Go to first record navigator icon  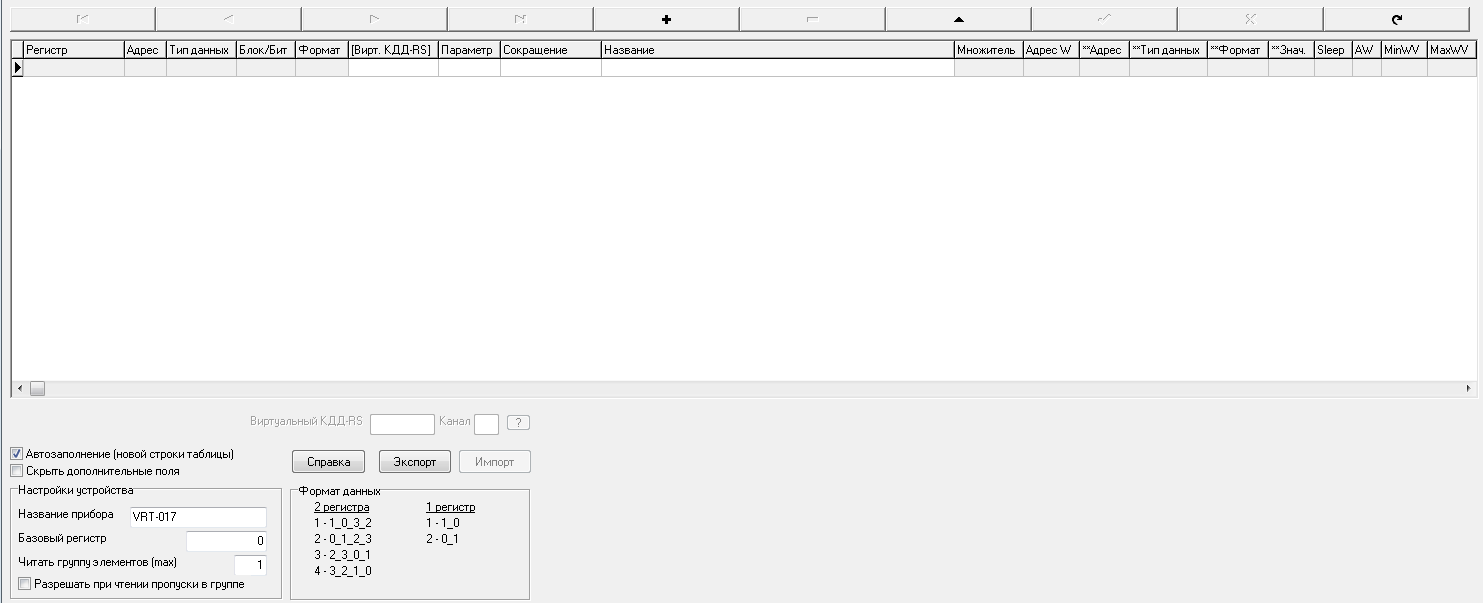(82, 19)
